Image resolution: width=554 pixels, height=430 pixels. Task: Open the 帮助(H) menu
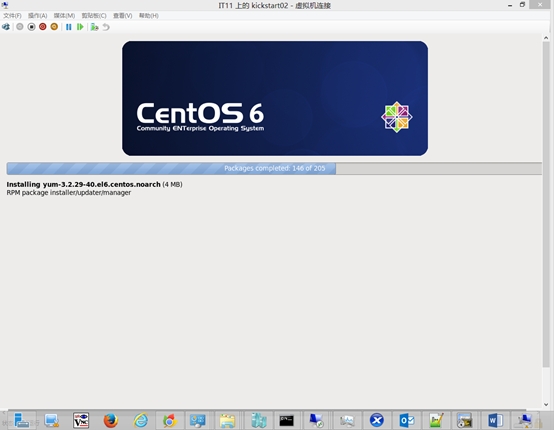tap(149, 16)
